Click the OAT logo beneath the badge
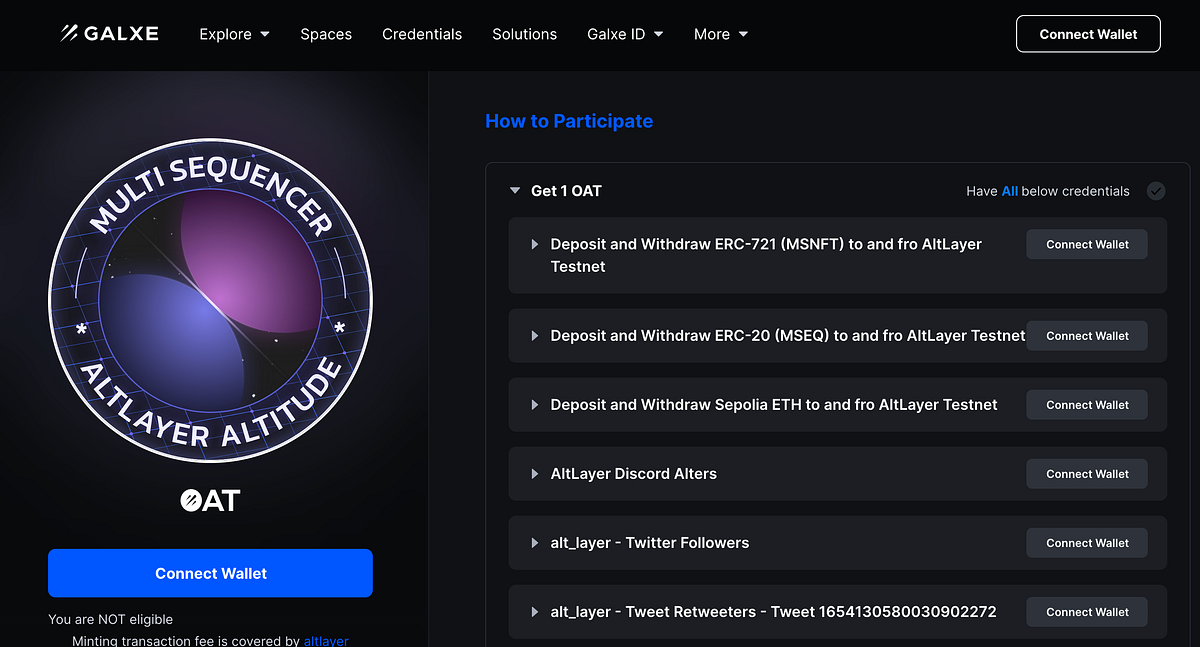The image size is (1200, 647). (210, 500)
